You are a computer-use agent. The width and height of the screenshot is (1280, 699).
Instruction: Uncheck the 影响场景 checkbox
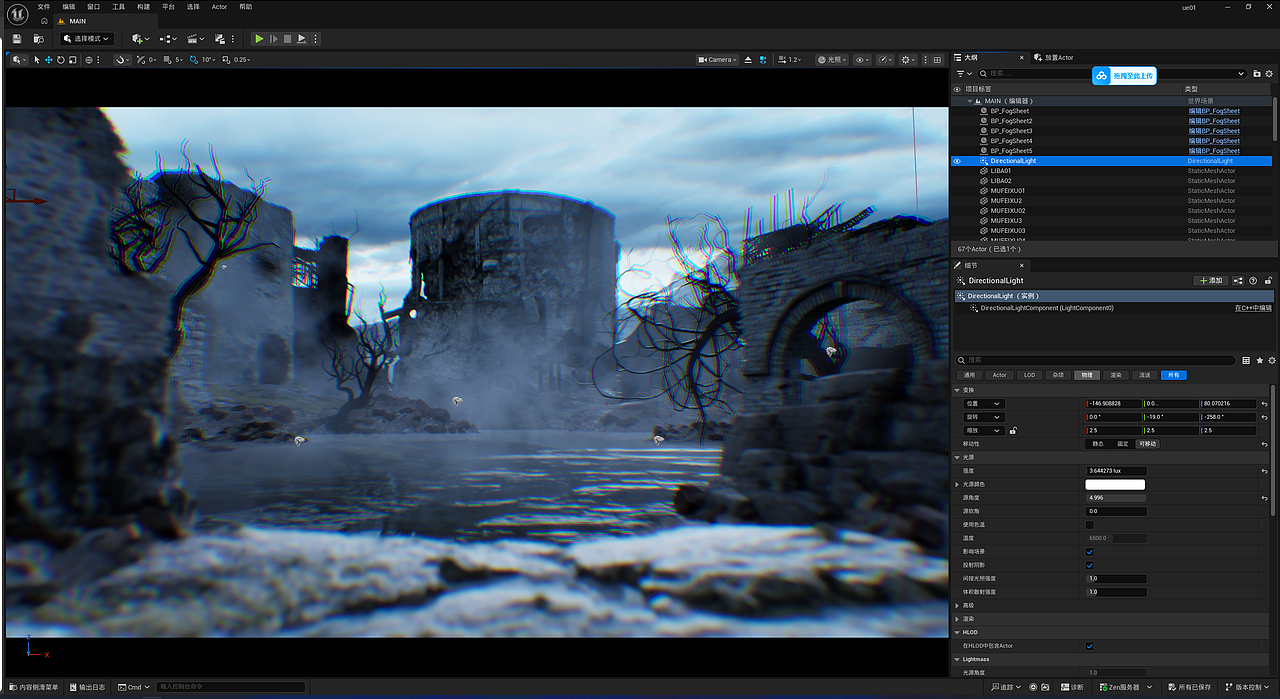(x=1090, y=551)
